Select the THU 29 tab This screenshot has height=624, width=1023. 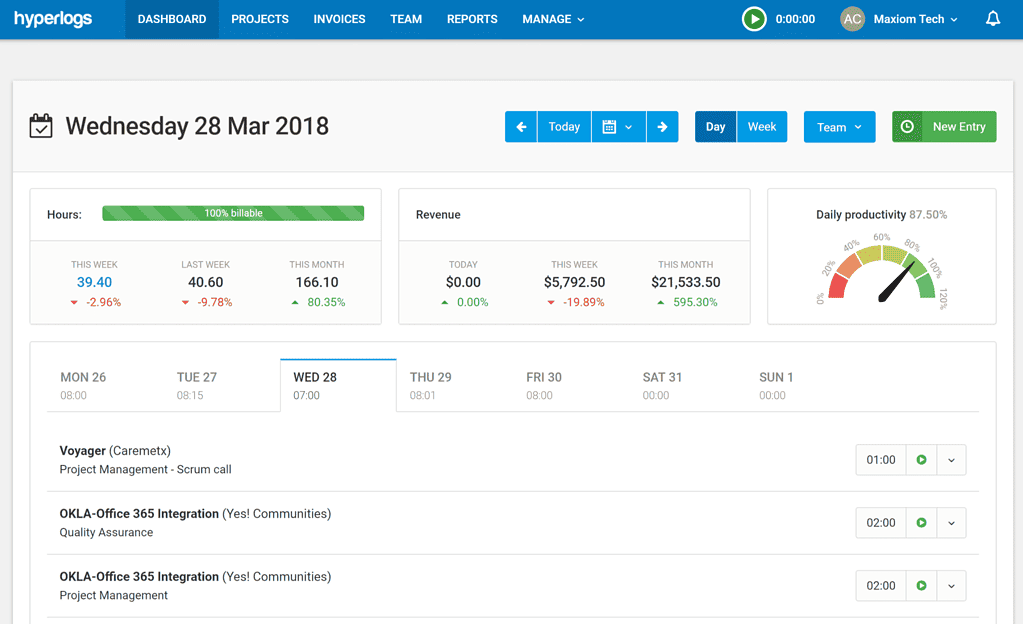431,385
